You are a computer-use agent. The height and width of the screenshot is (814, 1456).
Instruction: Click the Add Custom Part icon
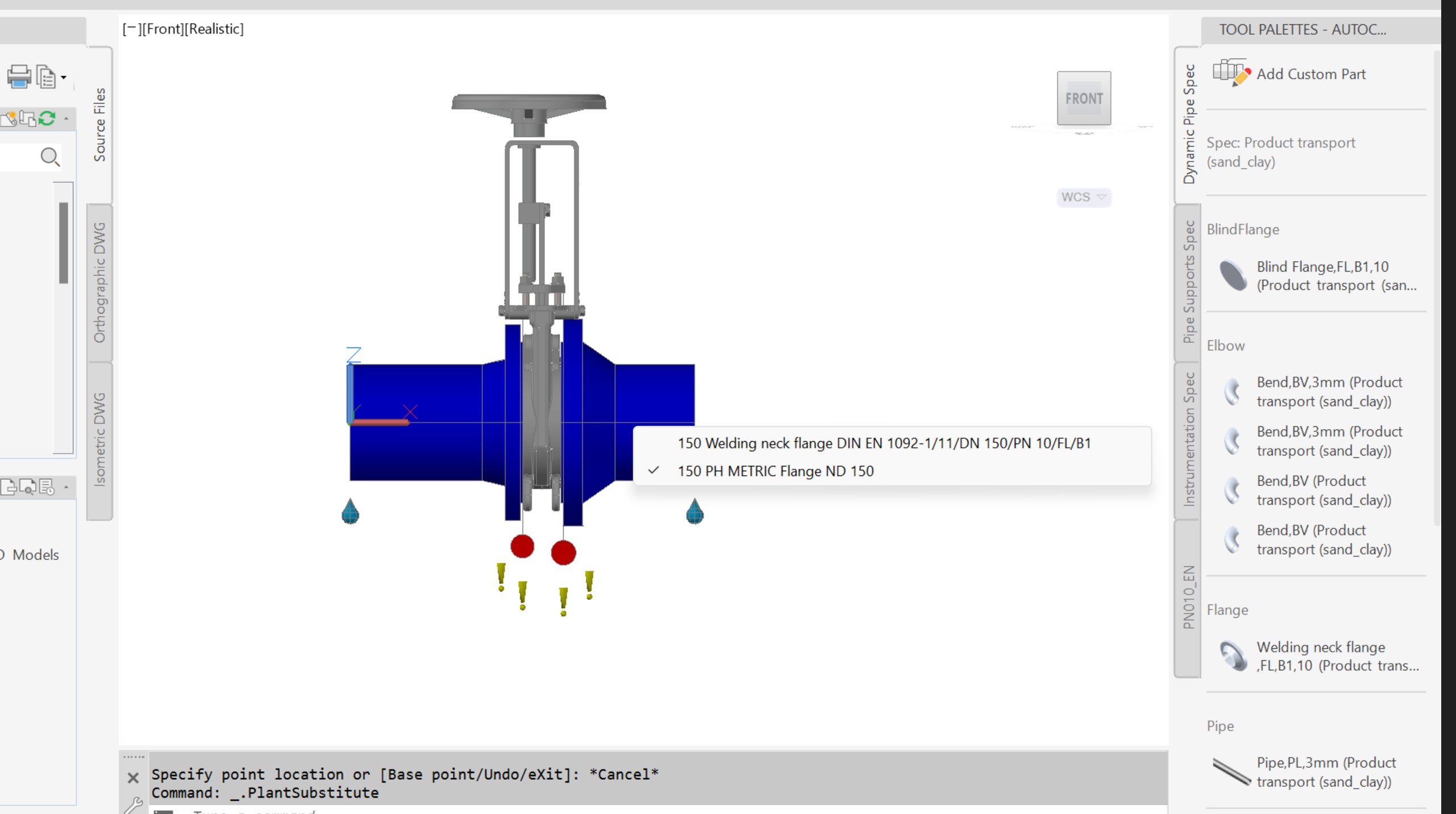pyautogui.click(x=1231, y=73)
